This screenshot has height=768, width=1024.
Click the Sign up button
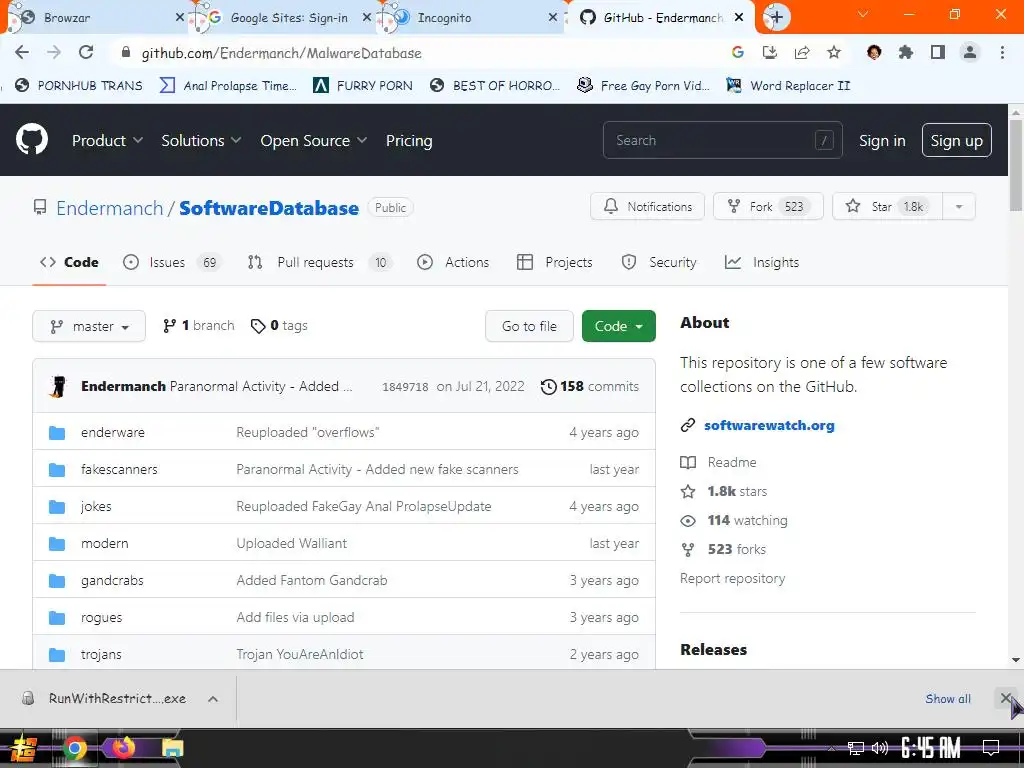pyautogui.click(x=956, y=140)
